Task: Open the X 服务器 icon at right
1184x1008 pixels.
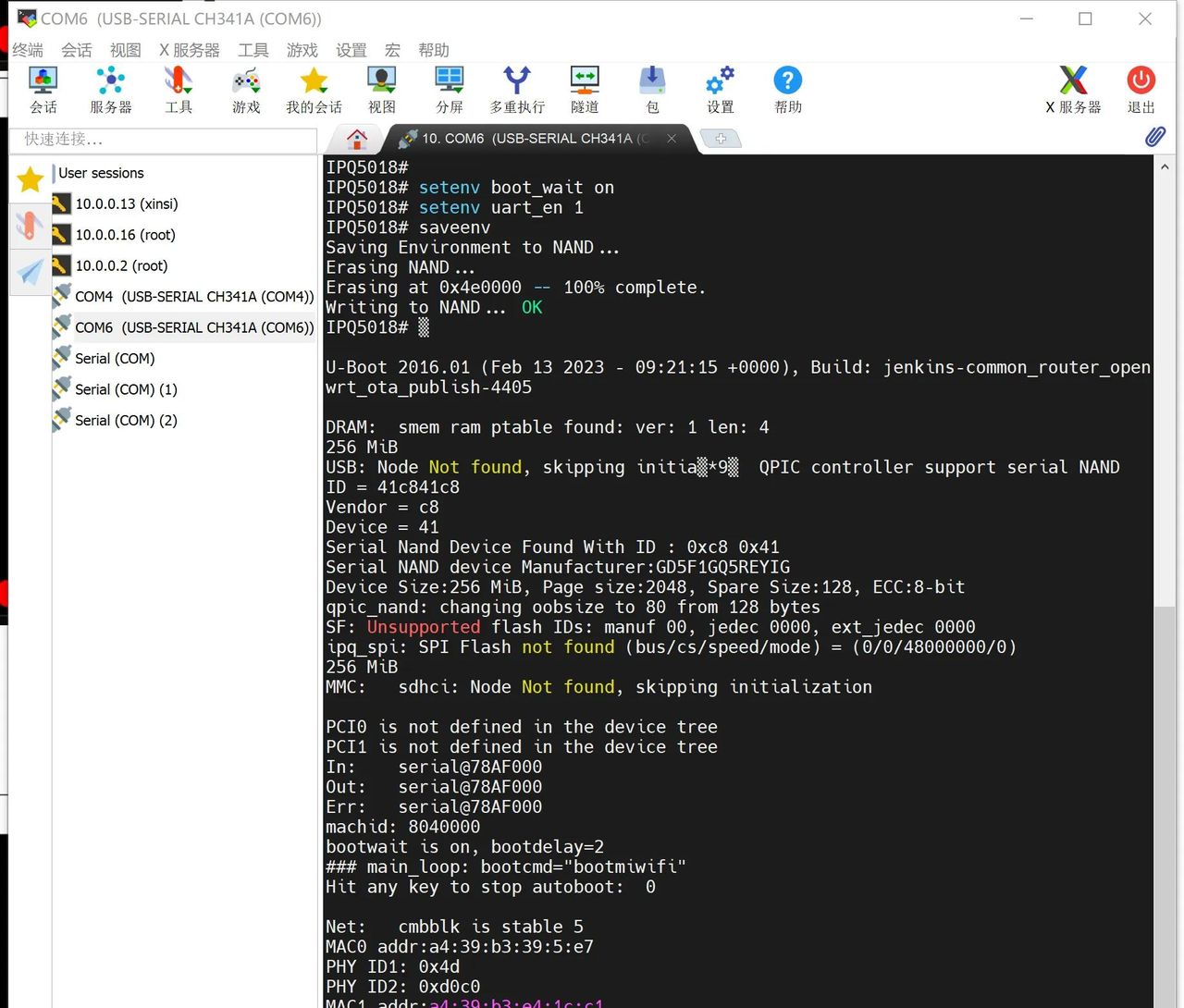Action: tap(1073, 90)
